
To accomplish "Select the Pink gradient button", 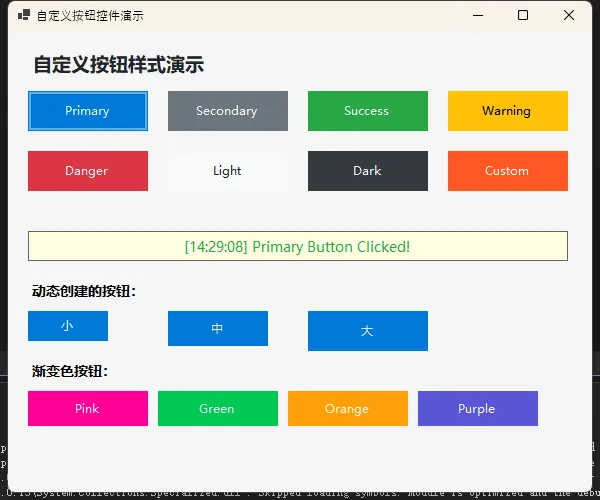I will point(88,408).
